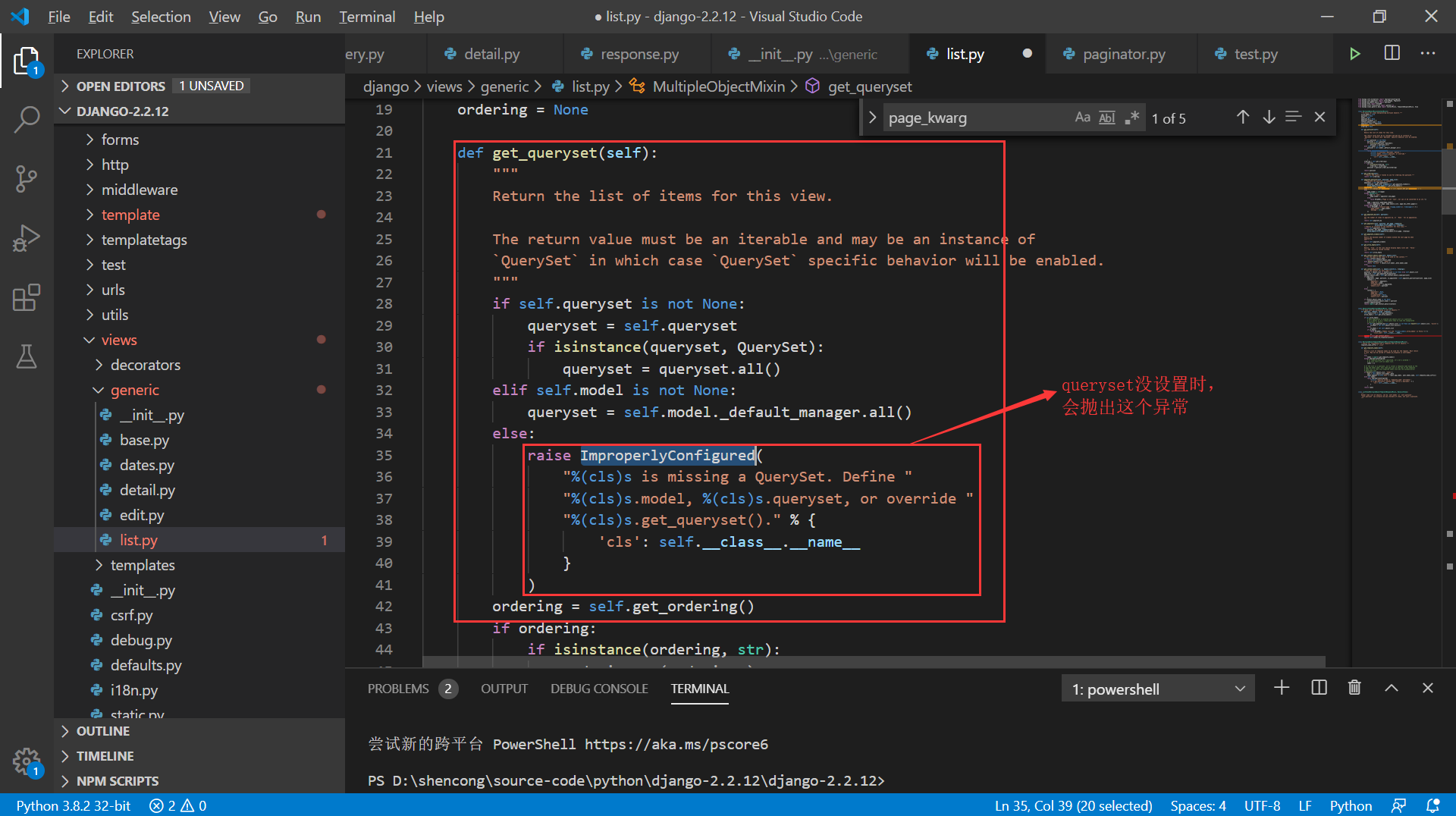Open the Source Control view

pos(27,179)
